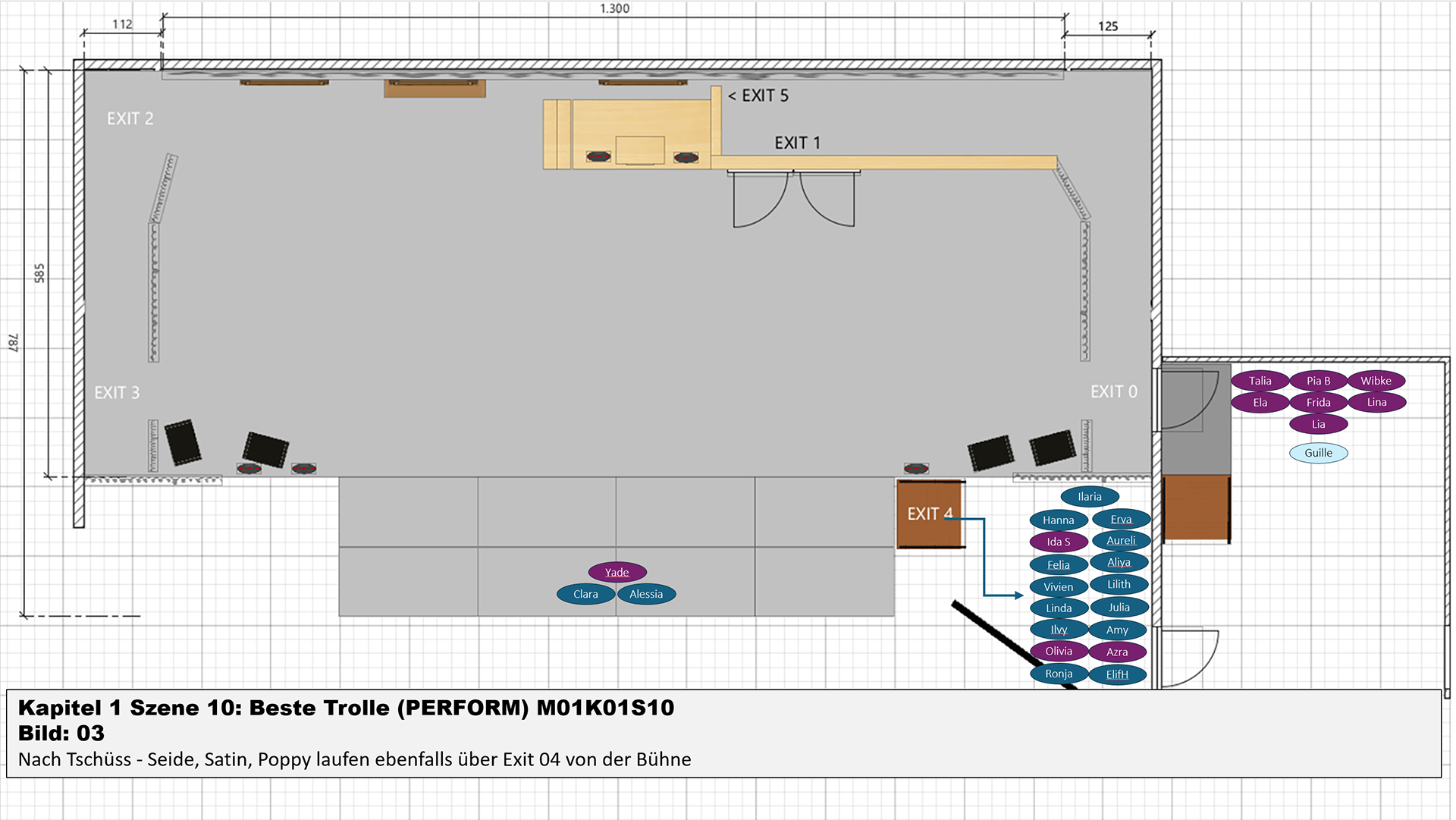Select the Talia purple oval

(1260, 381)
